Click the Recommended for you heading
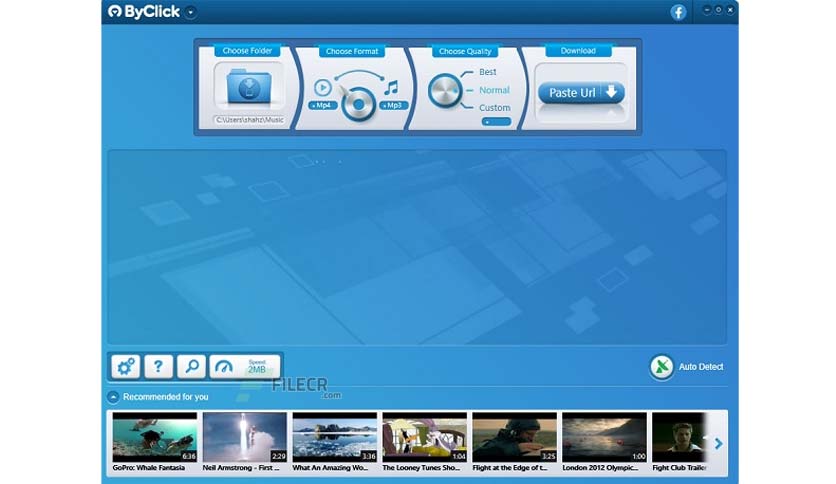The width and height of the screenshot is (836, 484). (165, 397)
